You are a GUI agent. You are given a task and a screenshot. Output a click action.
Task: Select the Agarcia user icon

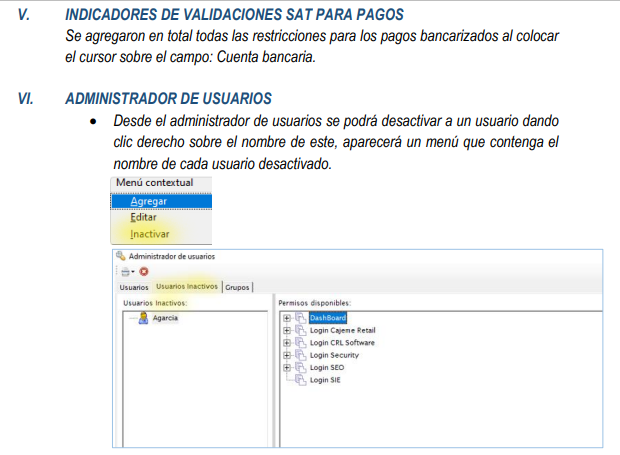[143, 318]
